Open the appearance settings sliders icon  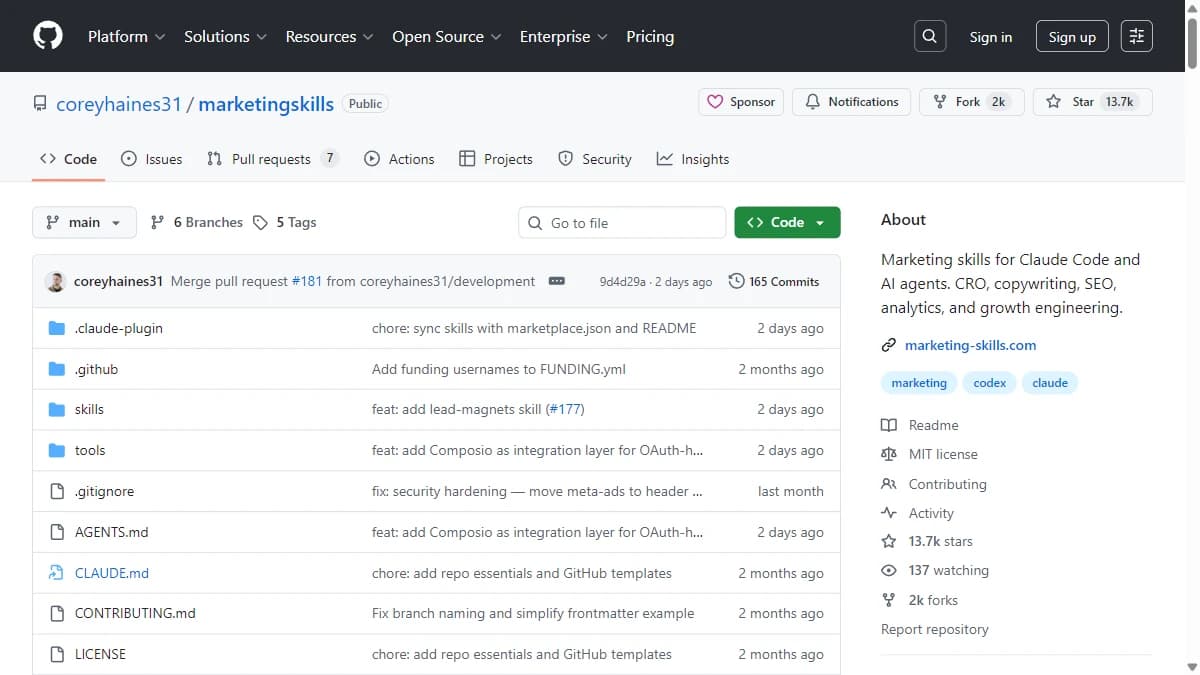point(1137,36)
